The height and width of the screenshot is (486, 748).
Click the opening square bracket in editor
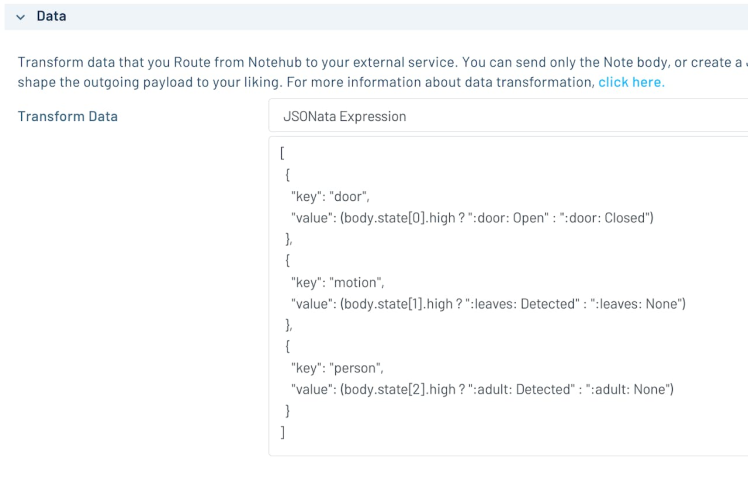(283, 153)
